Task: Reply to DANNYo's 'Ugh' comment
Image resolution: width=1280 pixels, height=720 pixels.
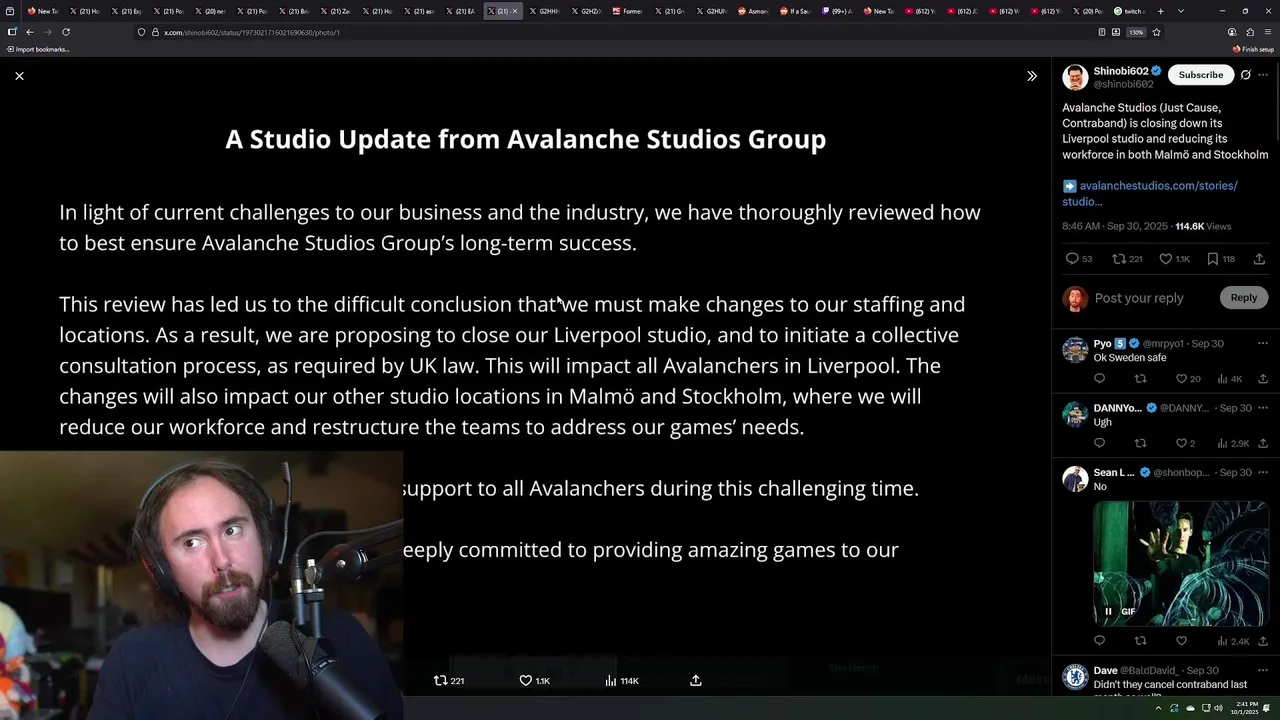Action: (x=1099, y=443)
